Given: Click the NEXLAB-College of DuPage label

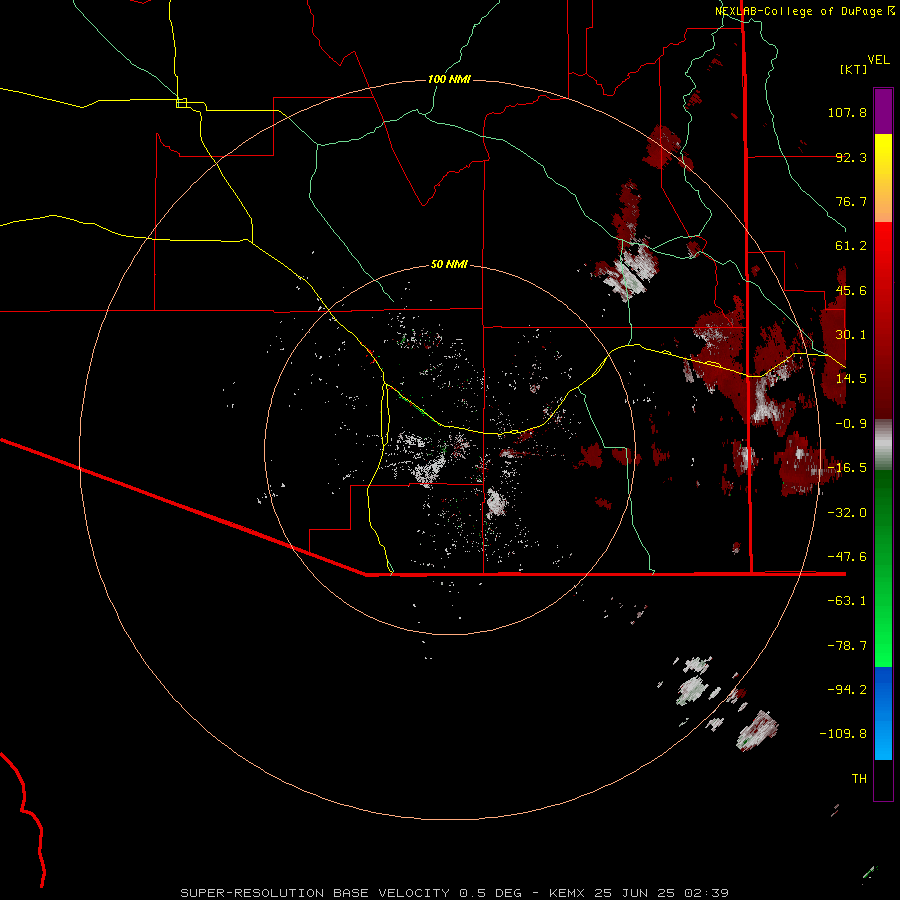Looking at the screenshot, I should pos(799,11).
